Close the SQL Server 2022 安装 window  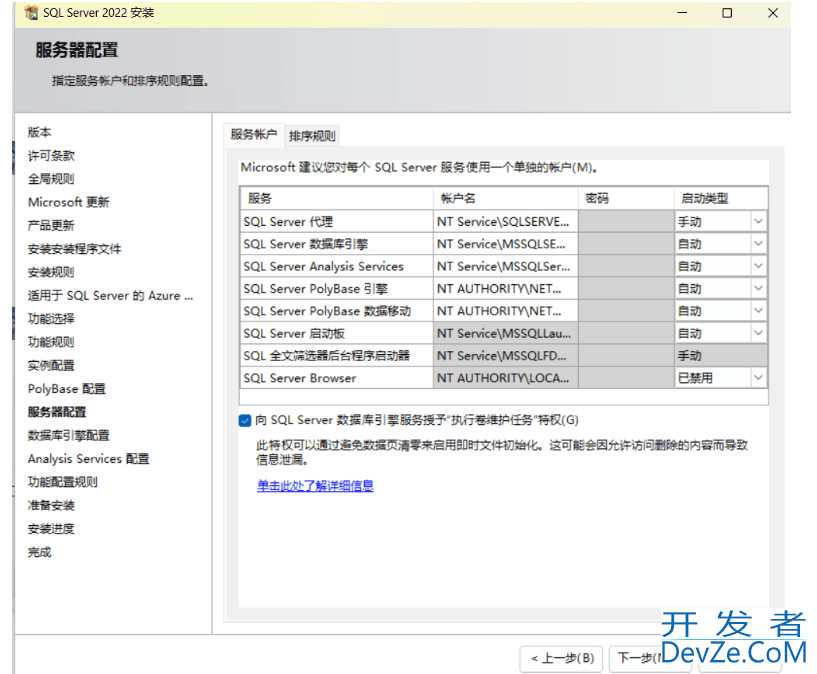(773, 13)
